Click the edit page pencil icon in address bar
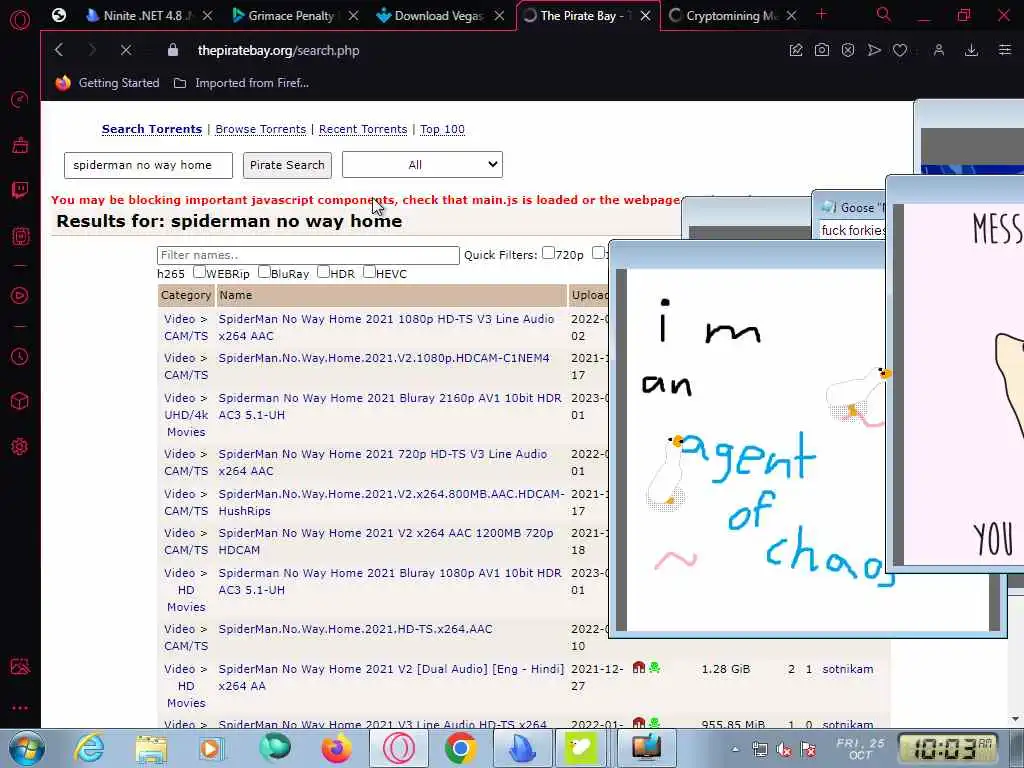The height and width of the screenshot is (768, 1024). [x=795, y=50]
